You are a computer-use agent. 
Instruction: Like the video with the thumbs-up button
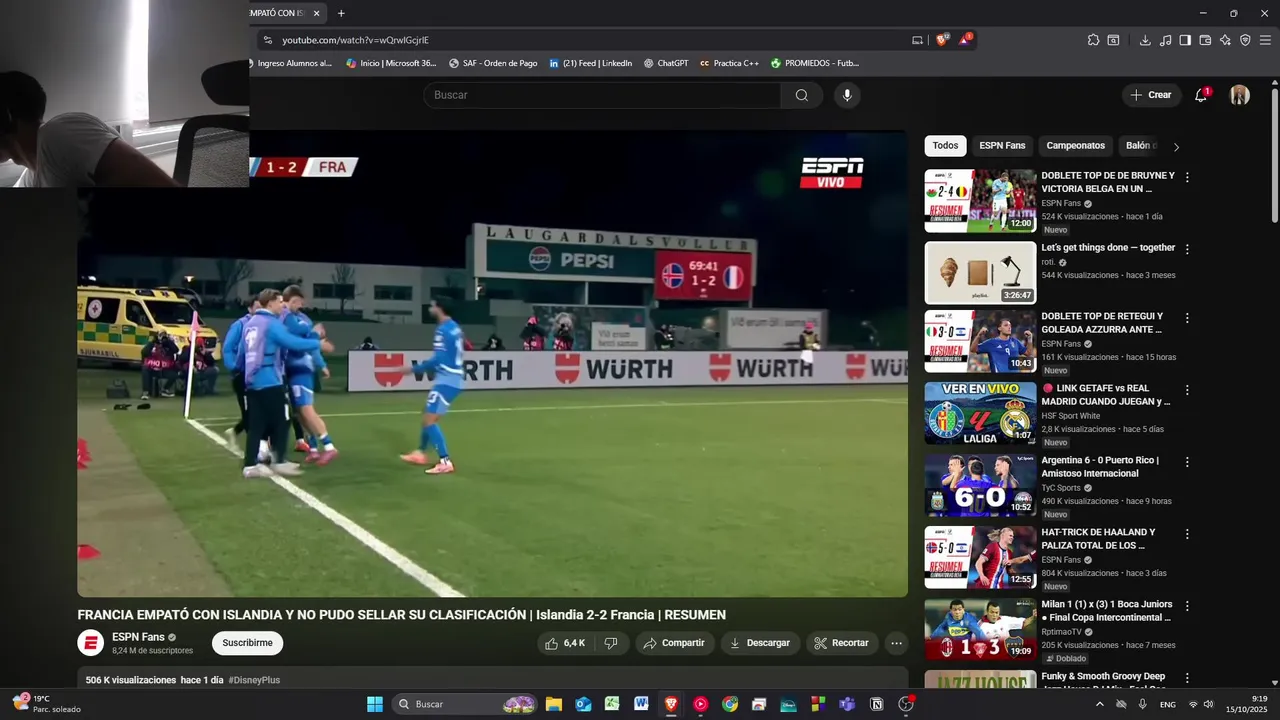(x=566, y=643)
